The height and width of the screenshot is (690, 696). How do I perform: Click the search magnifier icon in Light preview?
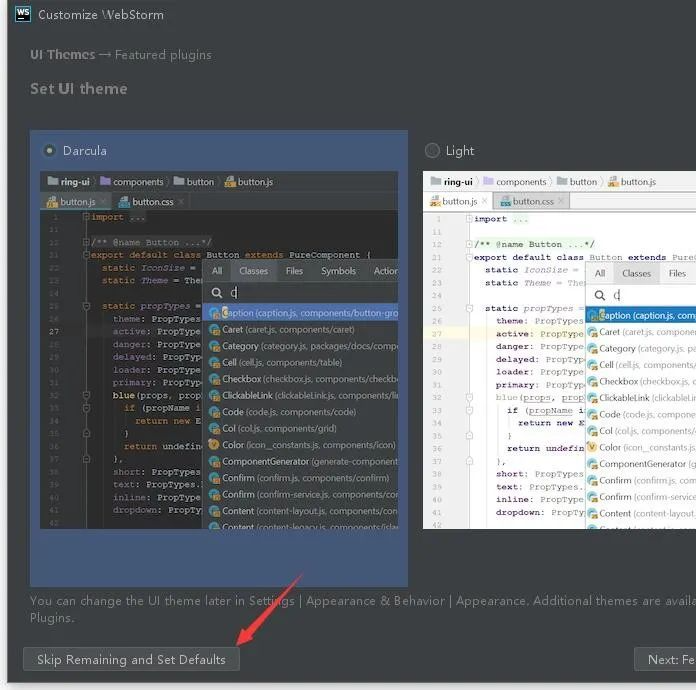(x=599, y=295)
